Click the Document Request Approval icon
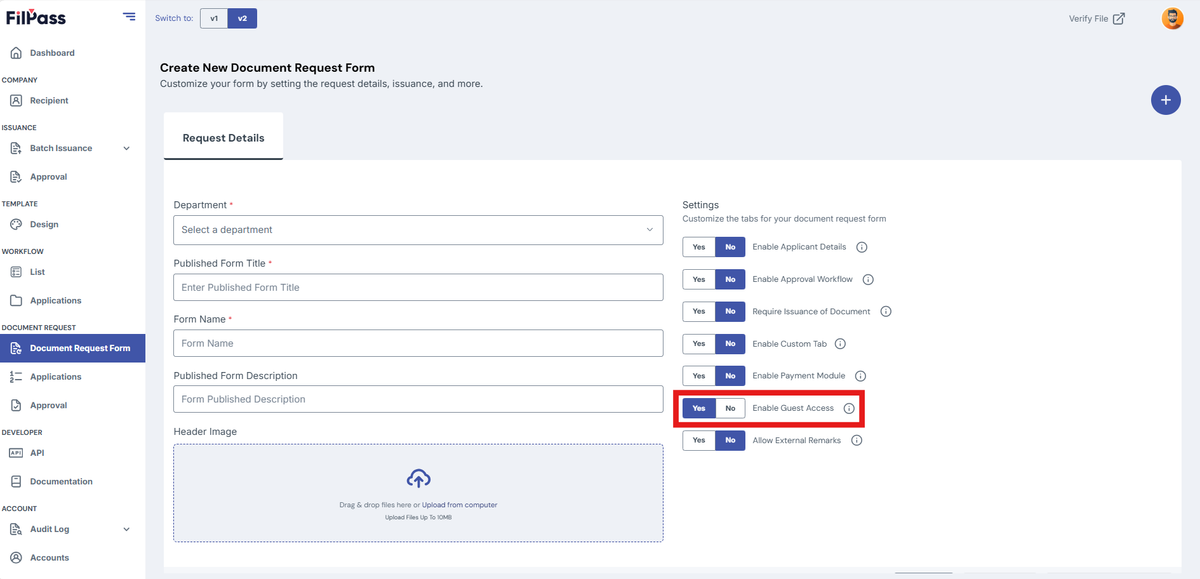Image resolution: width=1200 pixels, height=579 pixels. (16, 405)
